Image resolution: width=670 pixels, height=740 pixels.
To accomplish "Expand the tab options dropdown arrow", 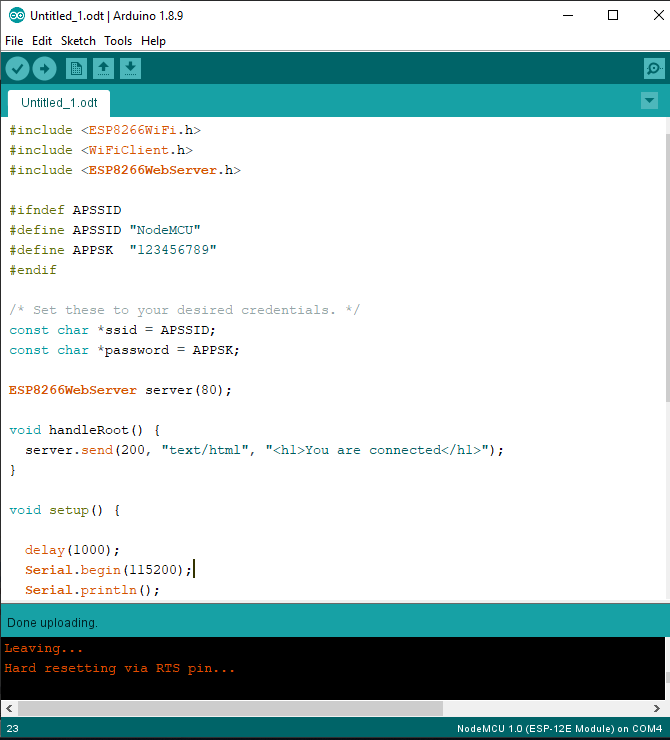I will pyautogui.click(x=650, y=101).
